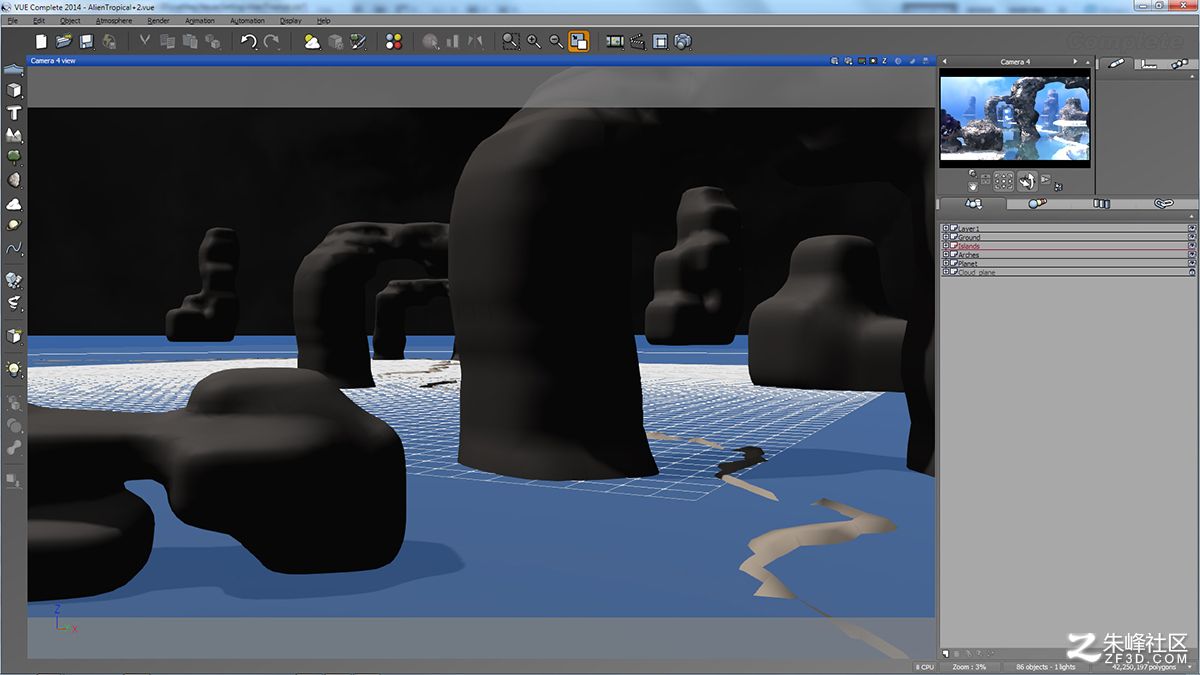
Task: Toggle the highlighted orange view layout button
Action: tap(578, 41)
